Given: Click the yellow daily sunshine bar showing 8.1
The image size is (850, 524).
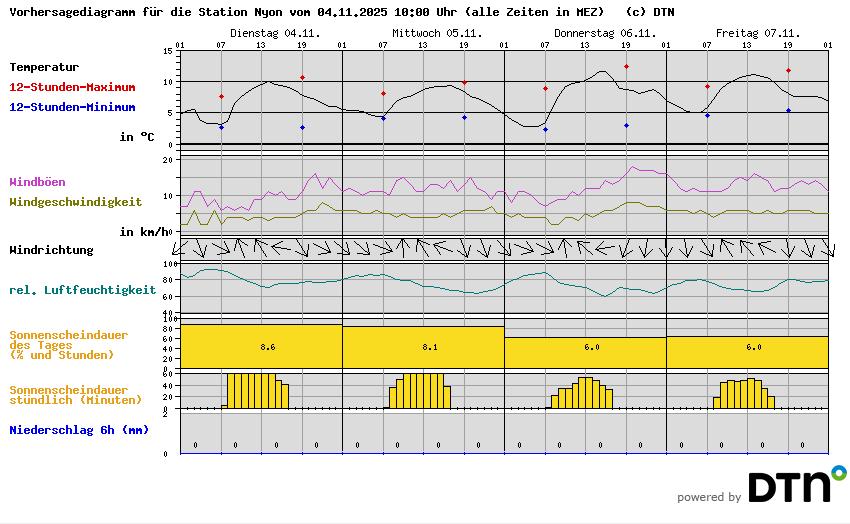Looking at the screenshot, I should 423,347.
